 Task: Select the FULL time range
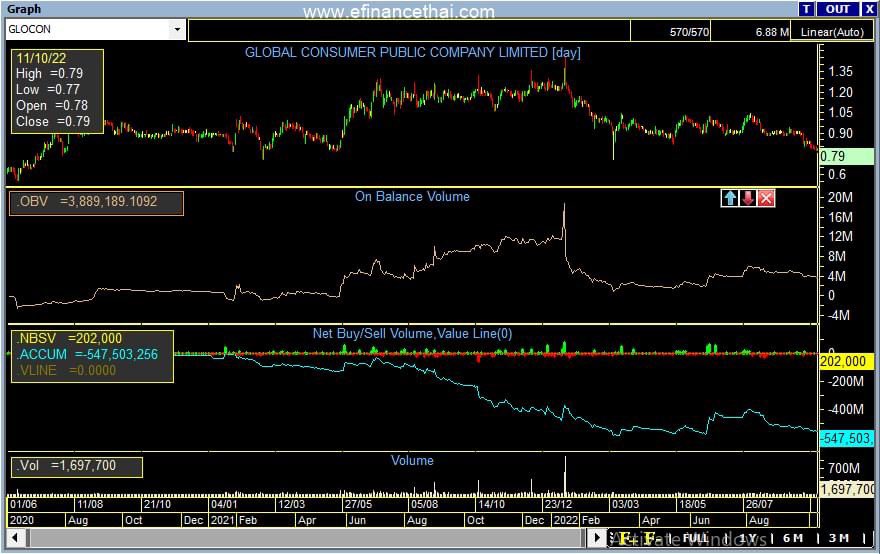696,538
